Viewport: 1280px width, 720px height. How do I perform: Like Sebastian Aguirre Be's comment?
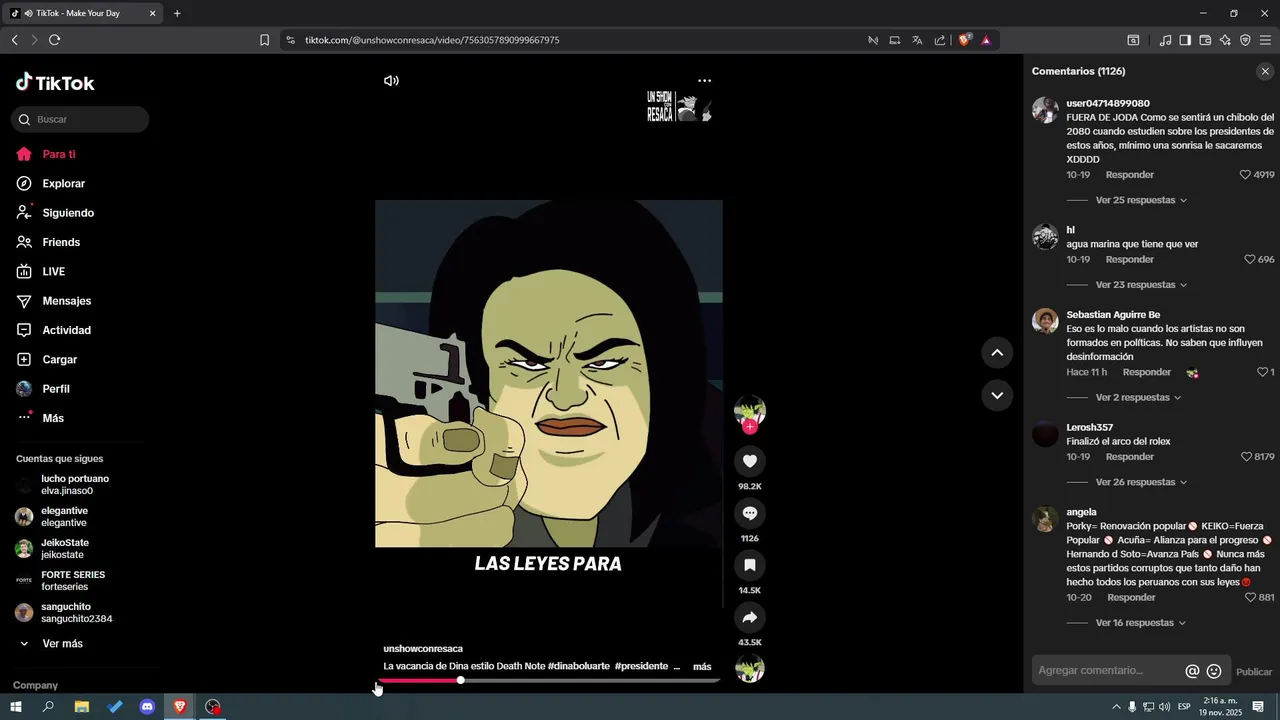click(x=1262, y=372)
